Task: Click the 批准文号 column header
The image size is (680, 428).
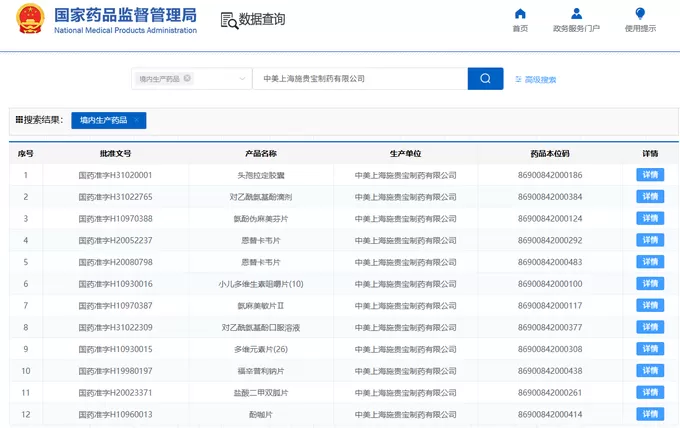Action: [115, 154]
